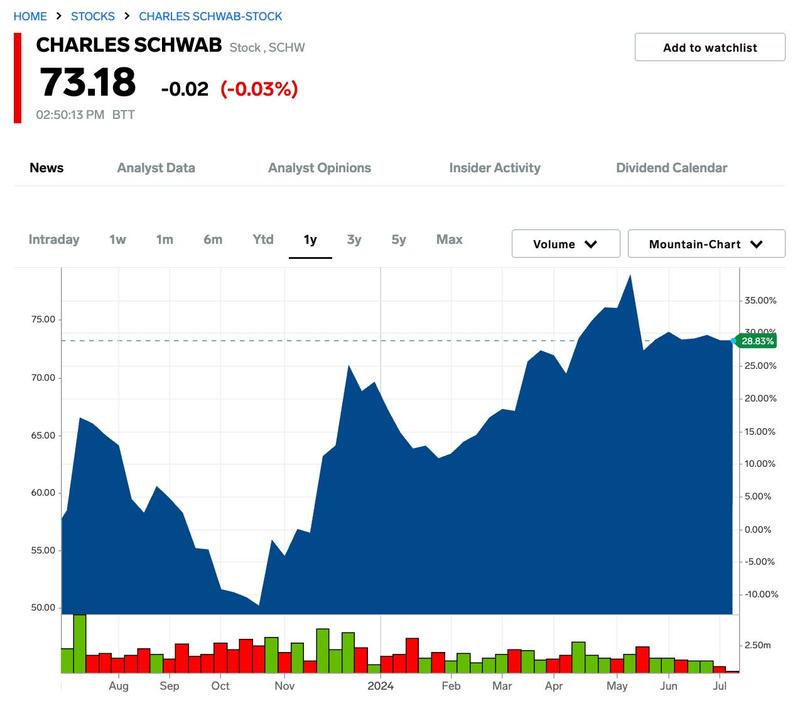Click the 35.00% percent axis label
Image resolution: width=800 pixels, height=705 pixels.
760,300
